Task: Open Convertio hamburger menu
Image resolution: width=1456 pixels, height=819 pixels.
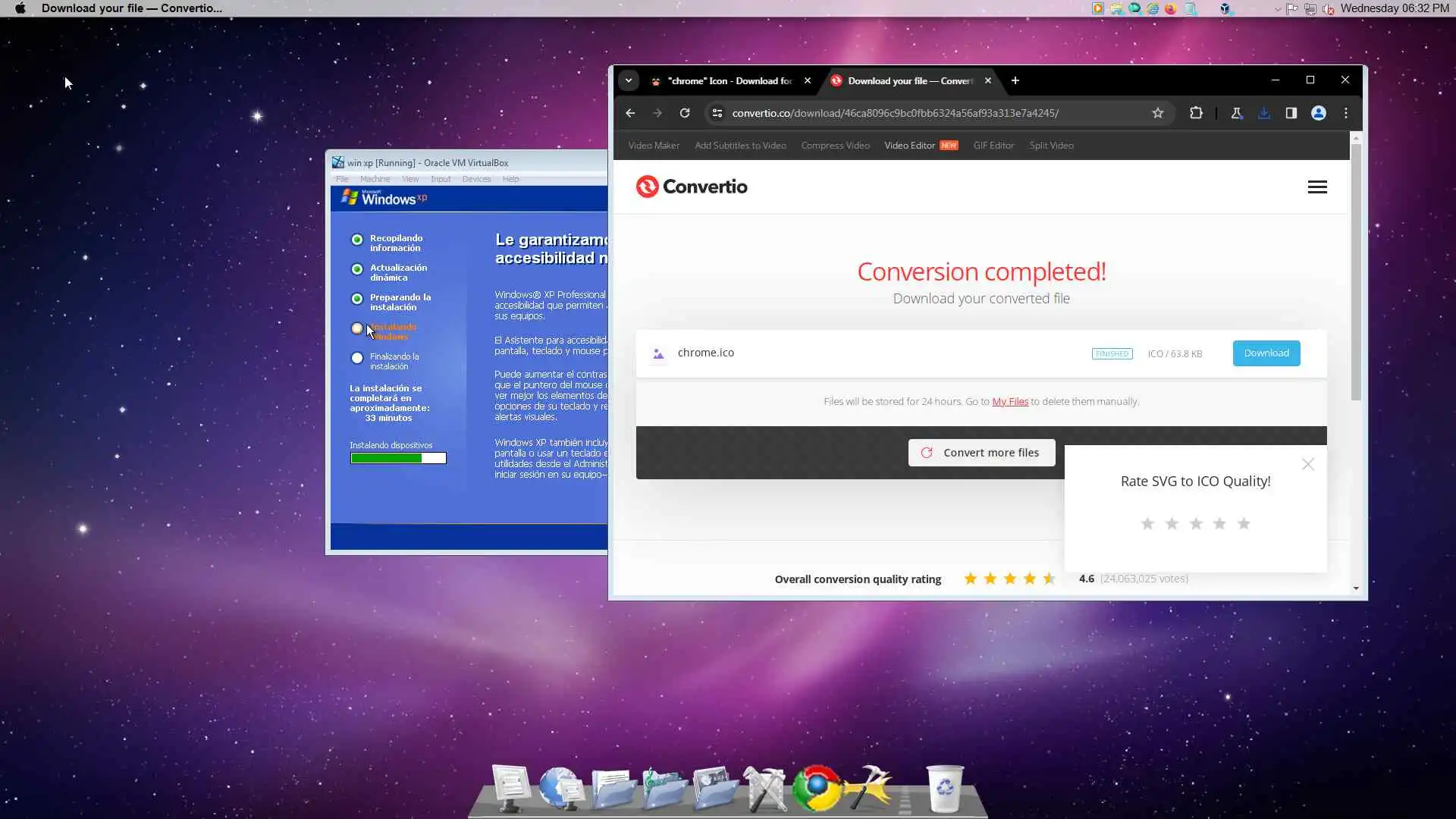Action: point(1317,187)
